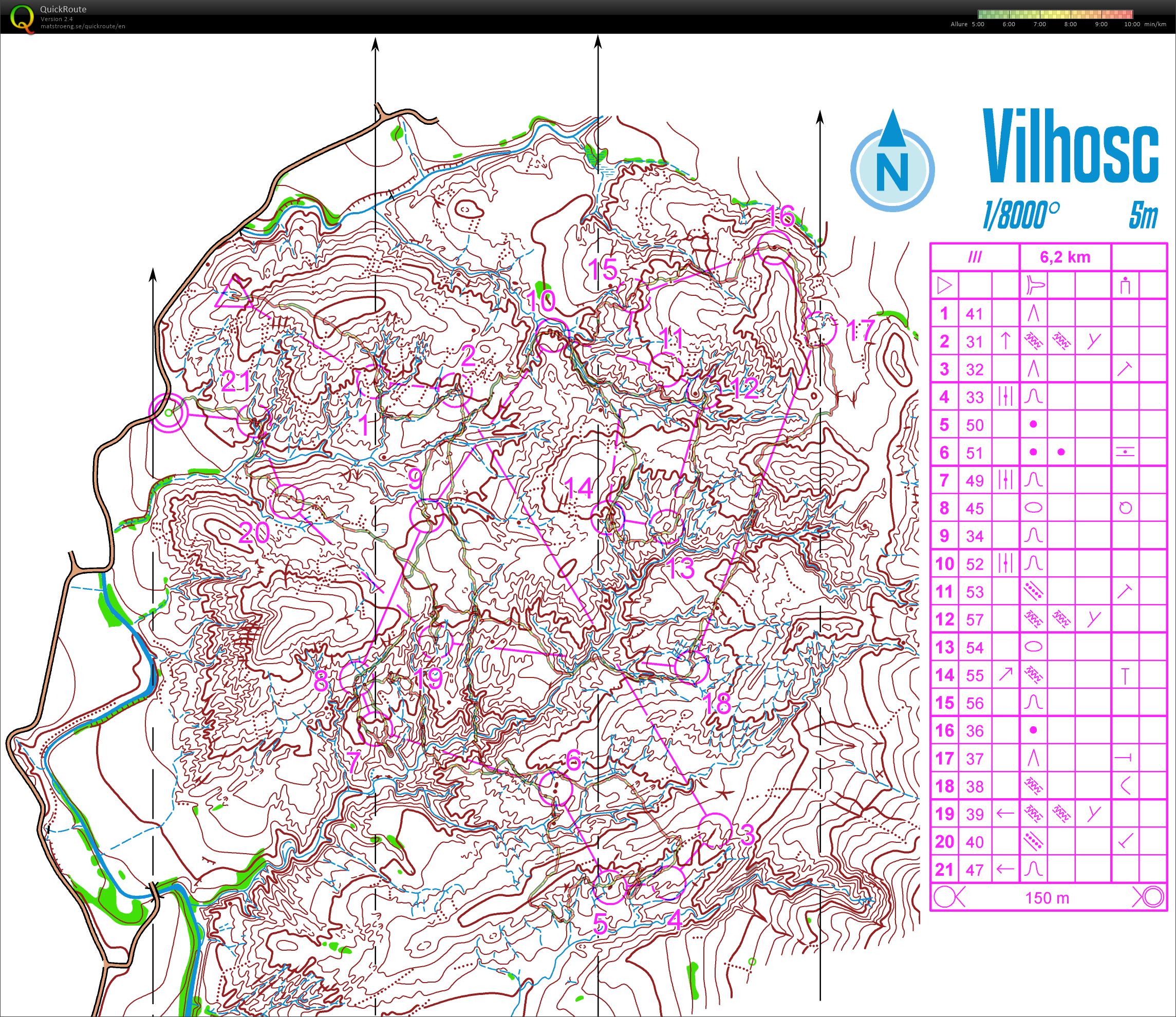The width and height of the screenshot is (1176, 1017).
Task: Click control circle 9 on the map
Action: 426,515
